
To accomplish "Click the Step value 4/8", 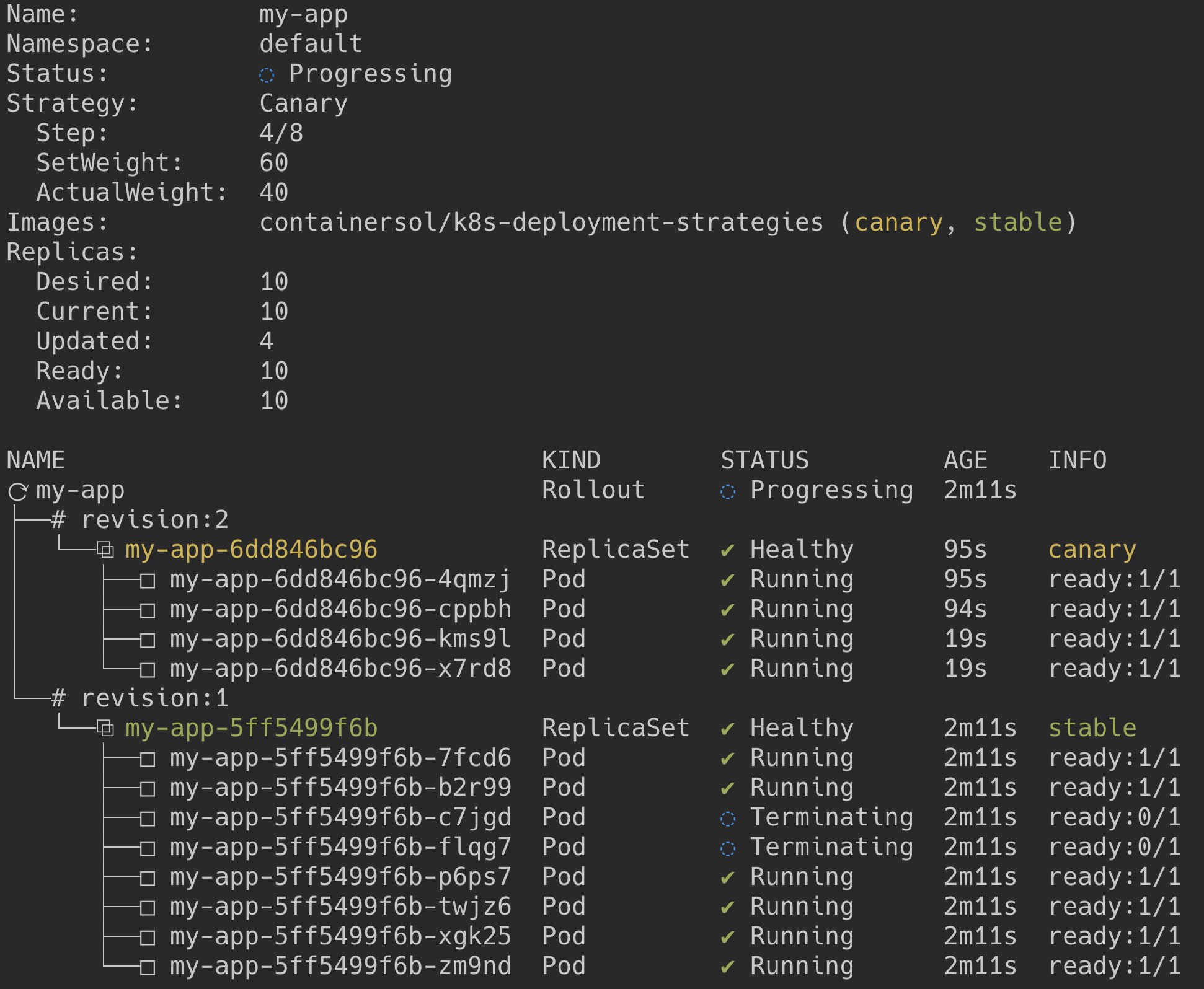I will (281, 133).
